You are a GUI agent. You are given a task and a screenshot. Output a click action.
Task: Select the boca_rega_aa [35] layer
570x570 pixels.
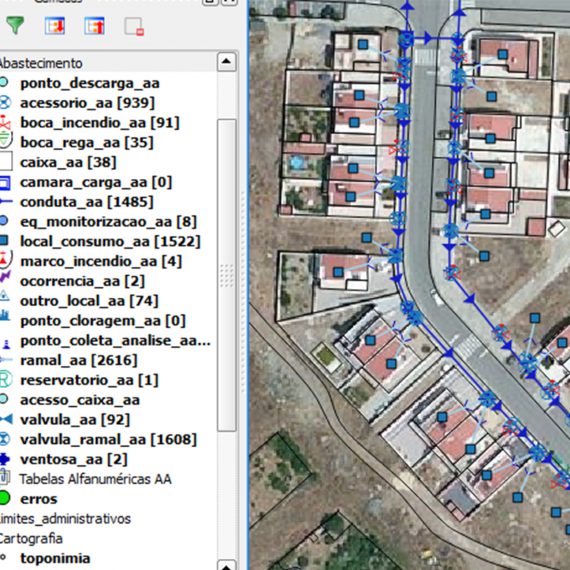tap(87, 142)
